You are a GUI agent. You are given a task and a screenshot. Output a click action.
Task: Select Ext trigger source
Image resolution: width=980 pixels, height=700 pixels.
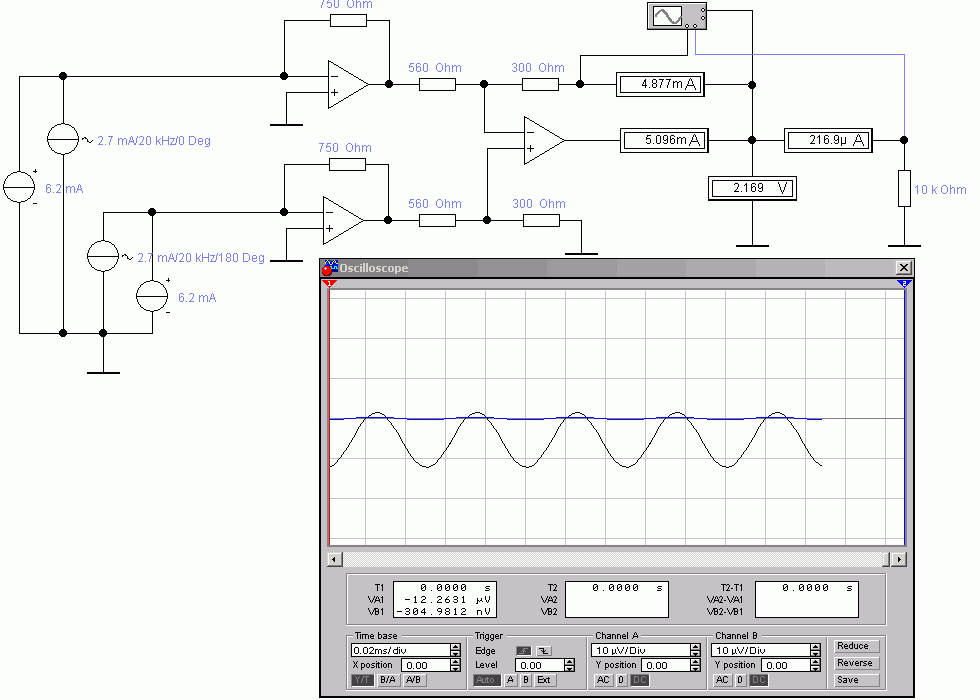click(544, 680)
